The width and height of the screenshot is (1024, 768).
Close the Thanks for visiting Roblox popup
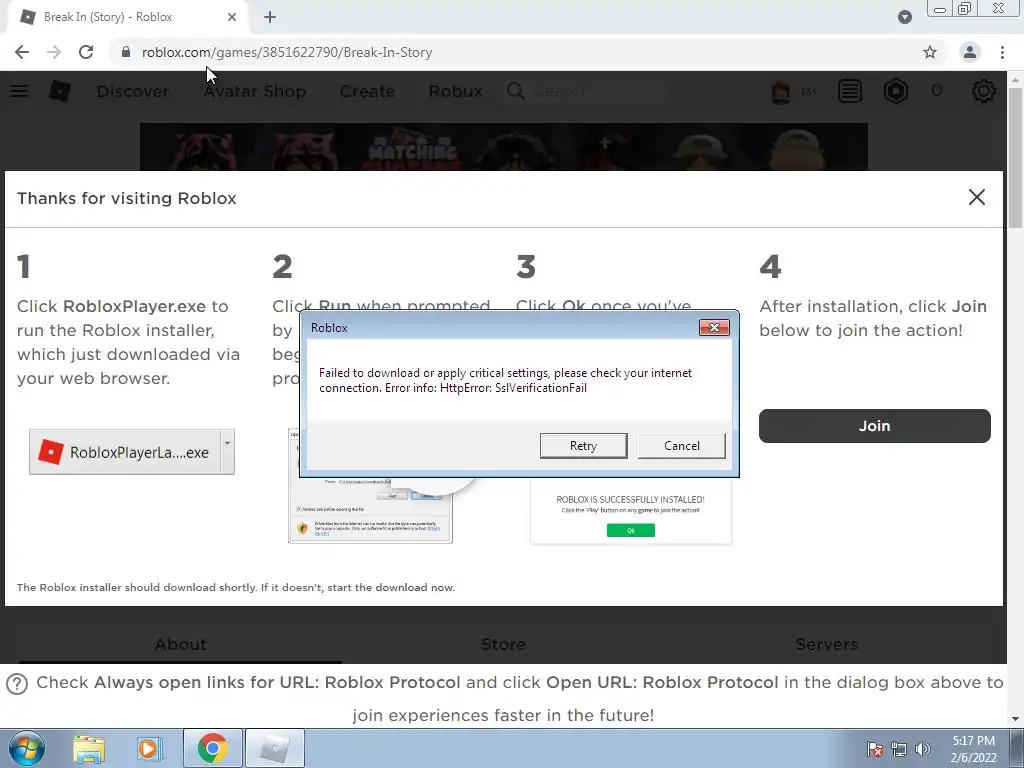coord(976,197)
